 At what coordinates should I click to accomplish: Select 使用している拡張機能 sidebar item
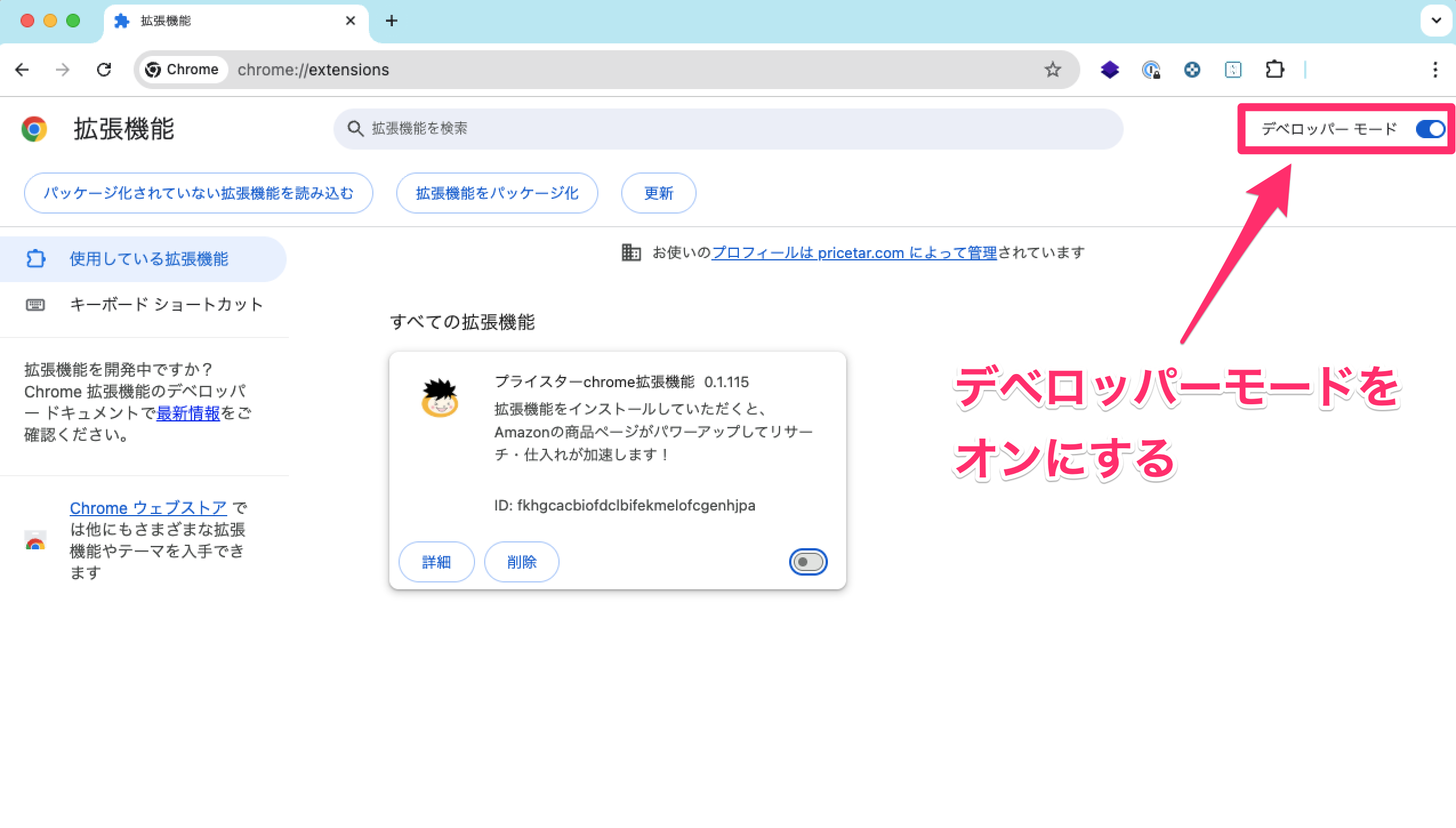click(143, 259)
